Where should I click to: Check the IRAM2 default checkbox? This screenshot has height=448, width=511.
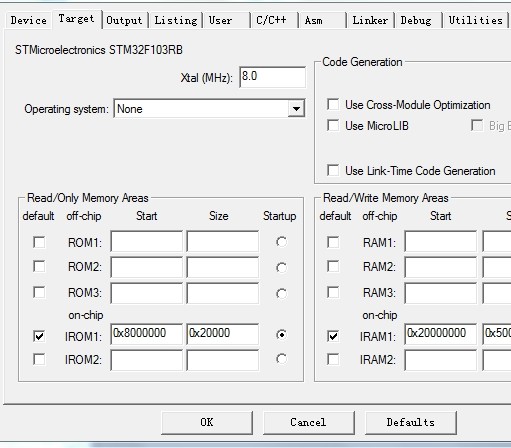[x=333, y=359]
